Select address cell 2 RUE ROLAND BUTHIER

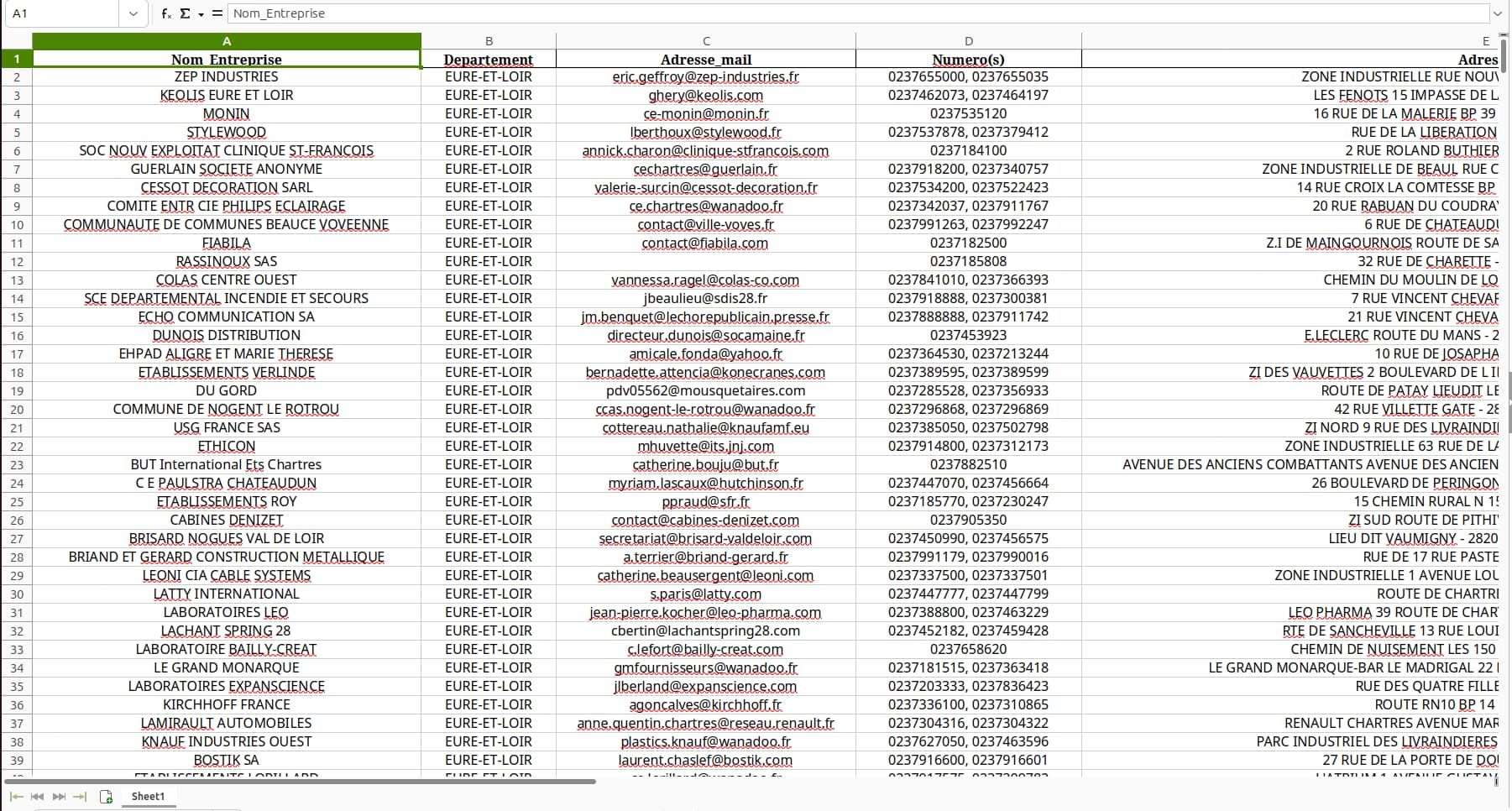pos(1291,151)
